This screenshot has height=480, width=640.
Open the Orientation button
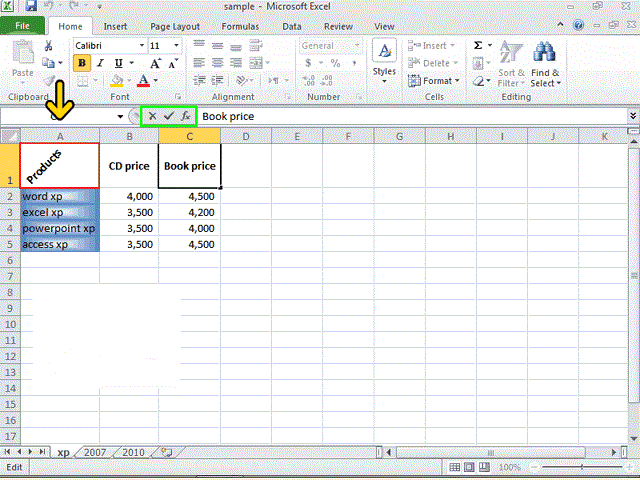tap(242, 80)
